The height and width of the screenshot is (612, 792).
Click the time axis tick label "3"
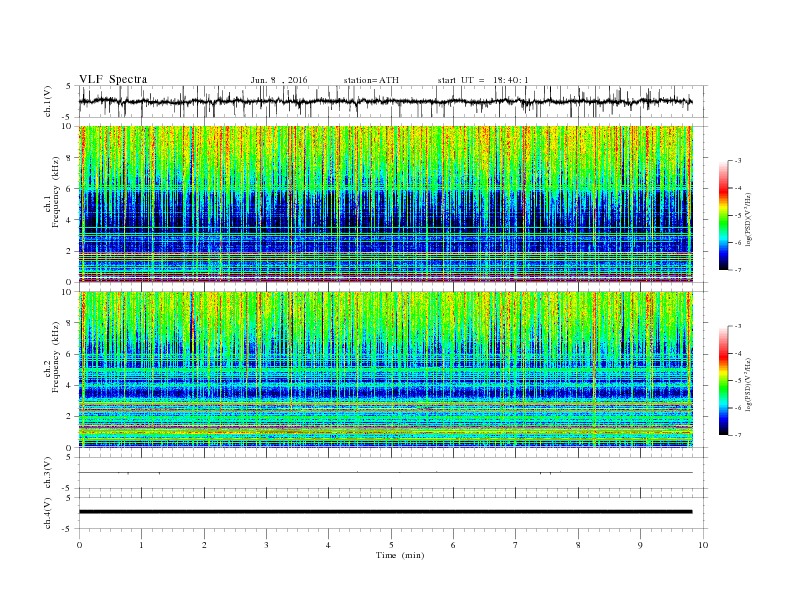(x=266, y=545)
